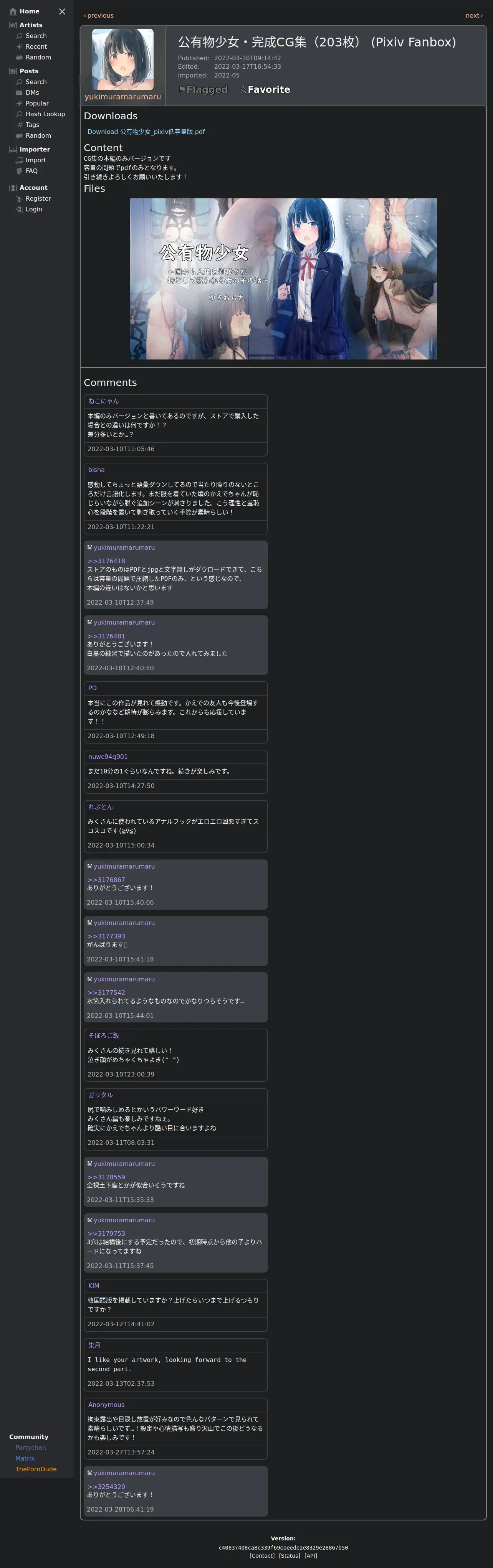Open Recent artists in the sidebar

pyautogui.click(x=36, y=47)
